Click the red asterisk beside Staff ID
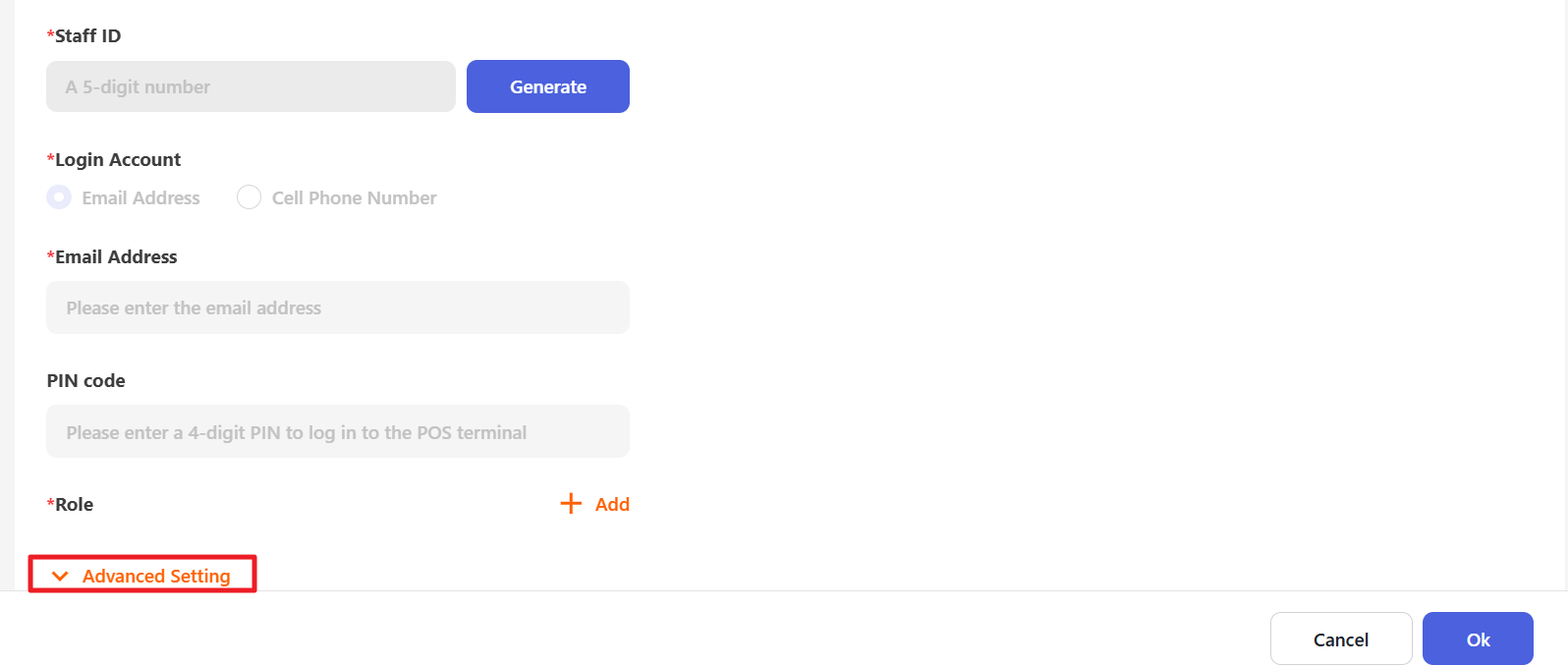Screen dimensions: 1568x666 click(50, 35)
